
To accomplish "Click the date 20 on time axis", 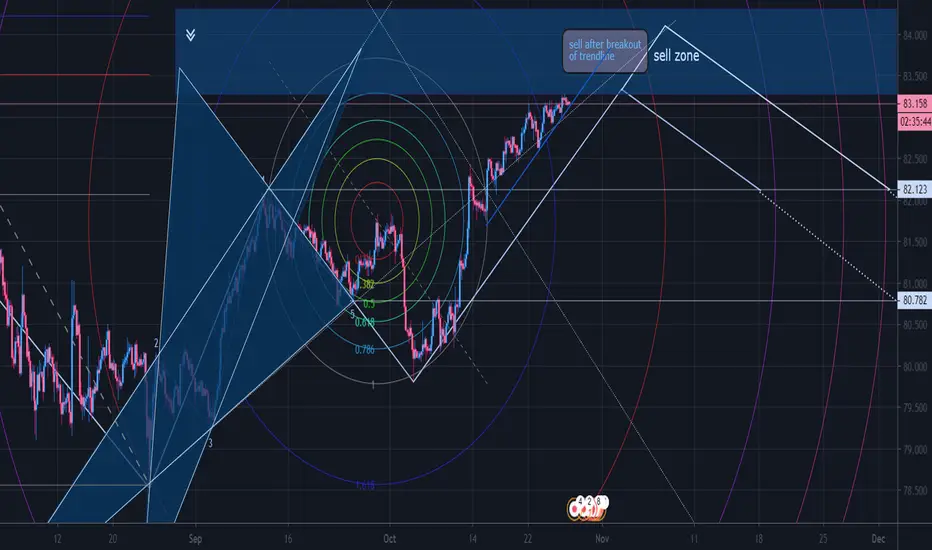I will 112,539.
